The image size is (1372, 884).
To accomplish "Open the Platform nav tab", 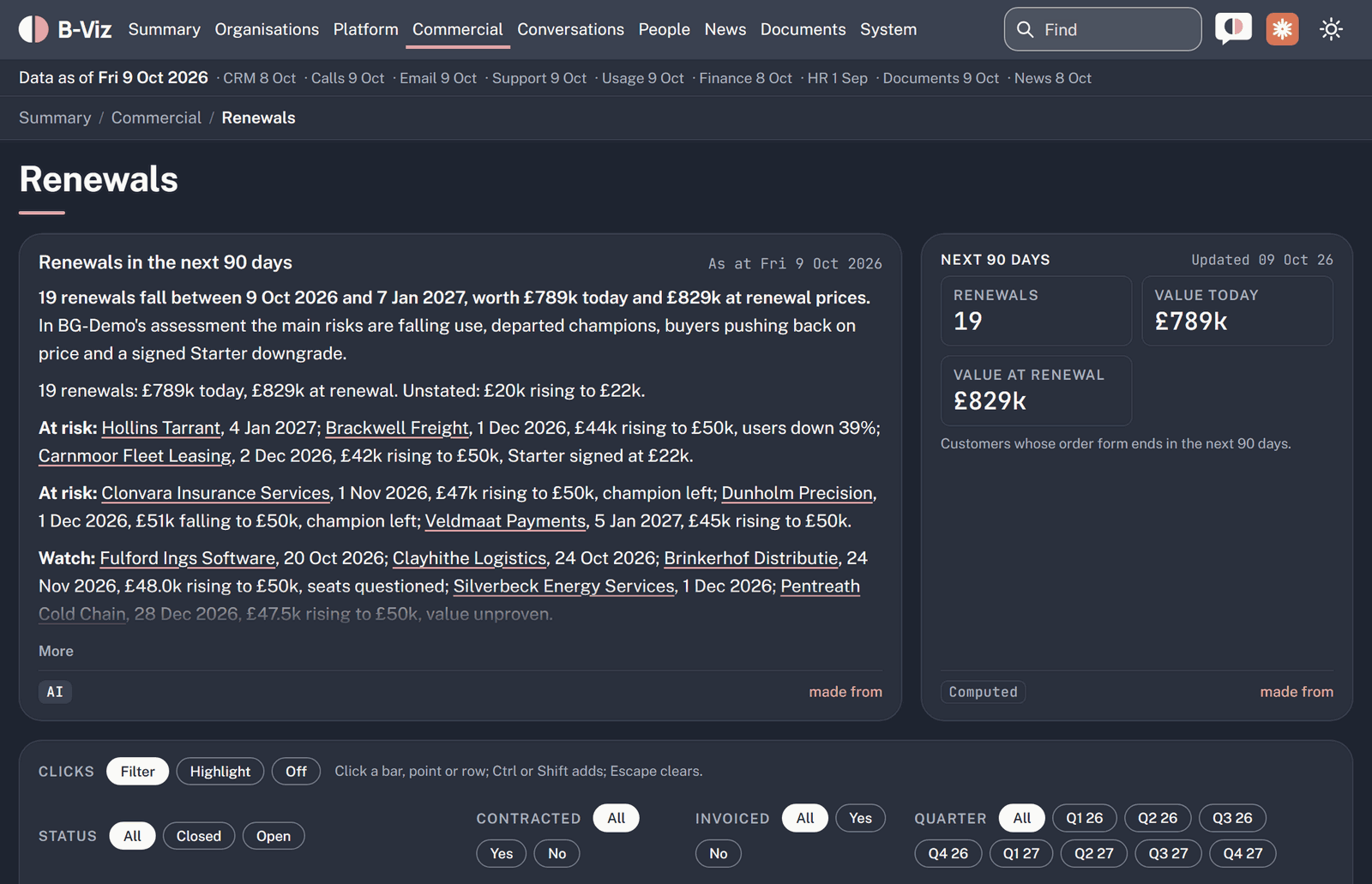I will [x=366, y=29].
